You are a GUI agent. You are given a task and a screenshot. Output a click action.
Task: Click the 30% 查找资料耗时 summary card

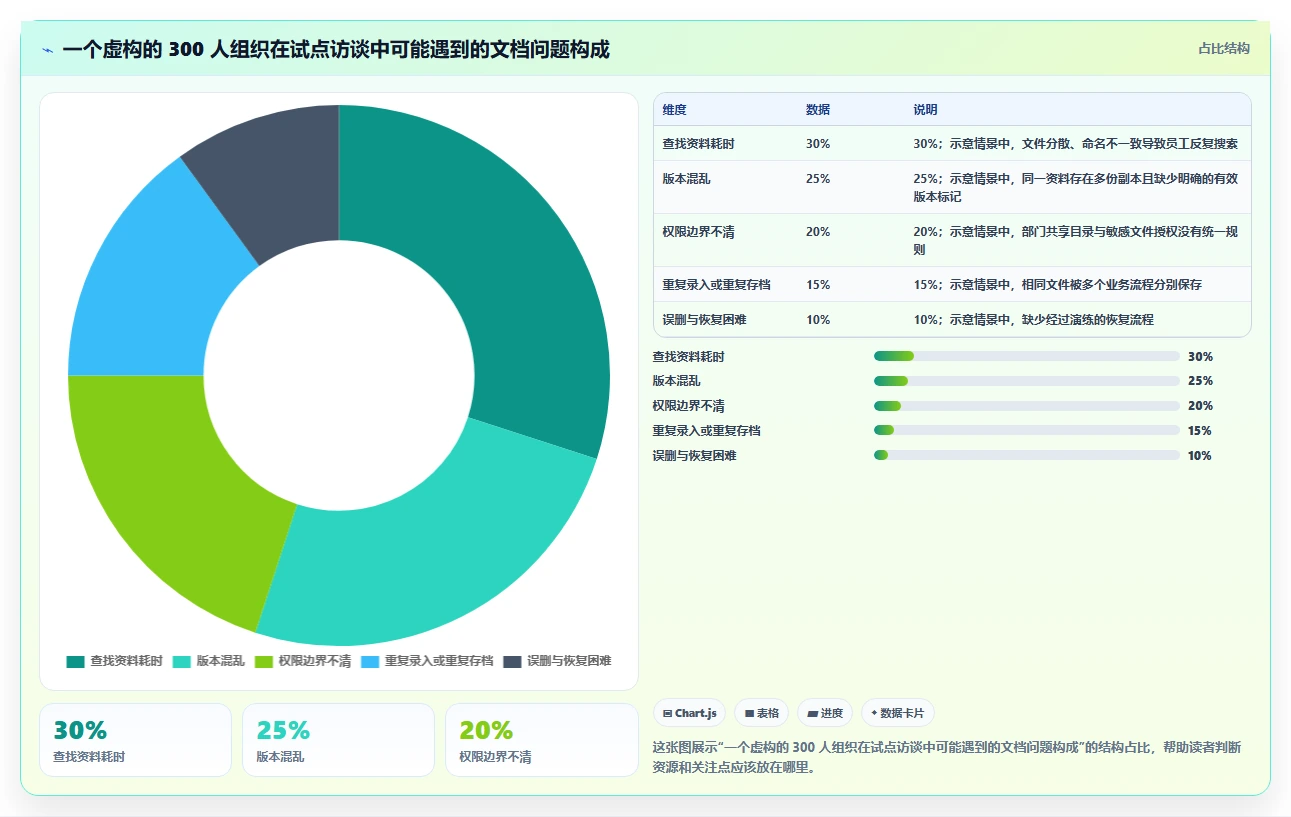coord(135,740)
